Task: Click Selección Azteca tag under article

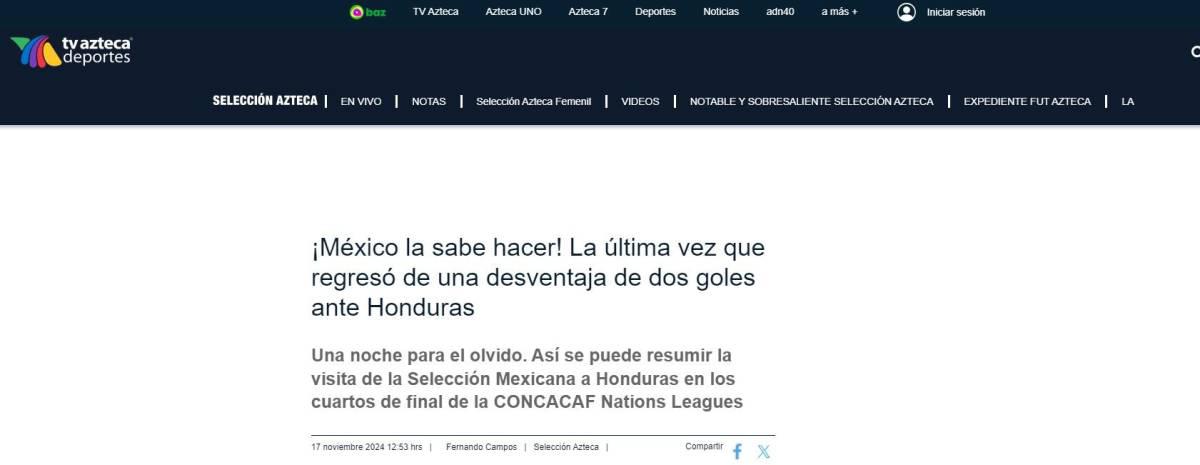Action: 567,447
